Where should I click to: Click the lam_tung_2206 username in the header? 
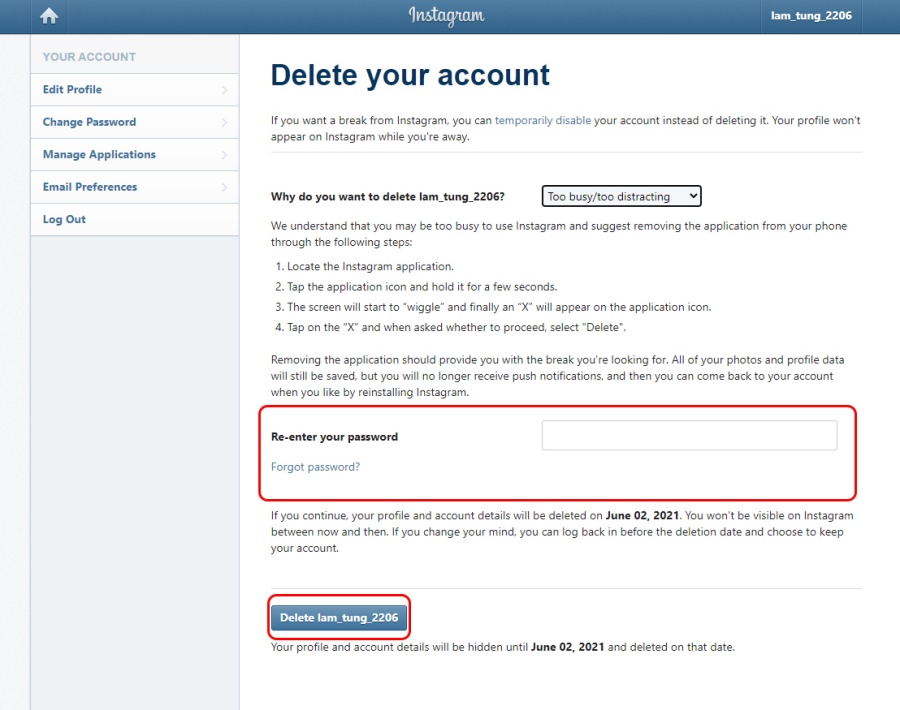point(811,16)
